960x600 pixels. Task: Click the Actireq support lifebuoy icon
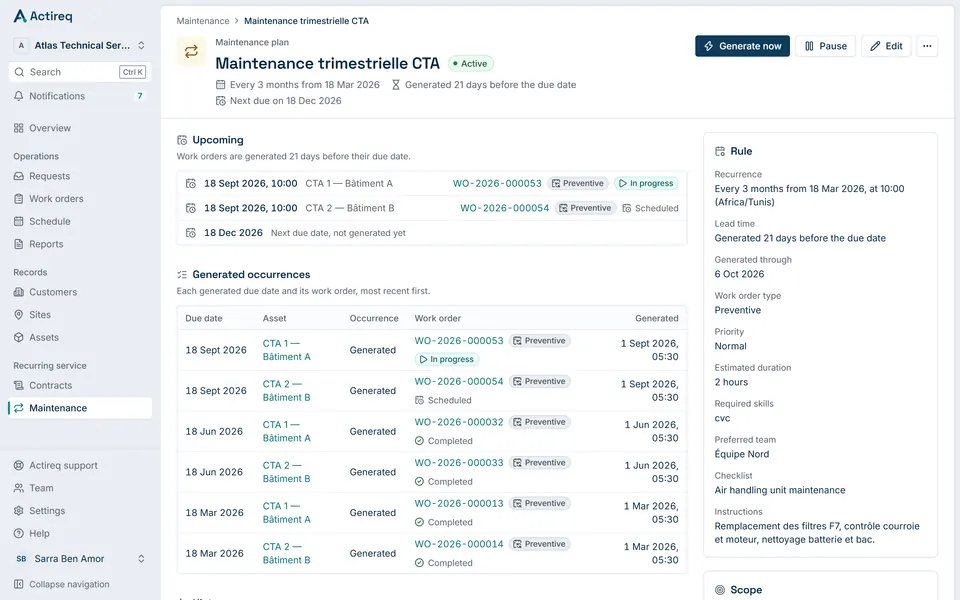click(x=19, y=465)
